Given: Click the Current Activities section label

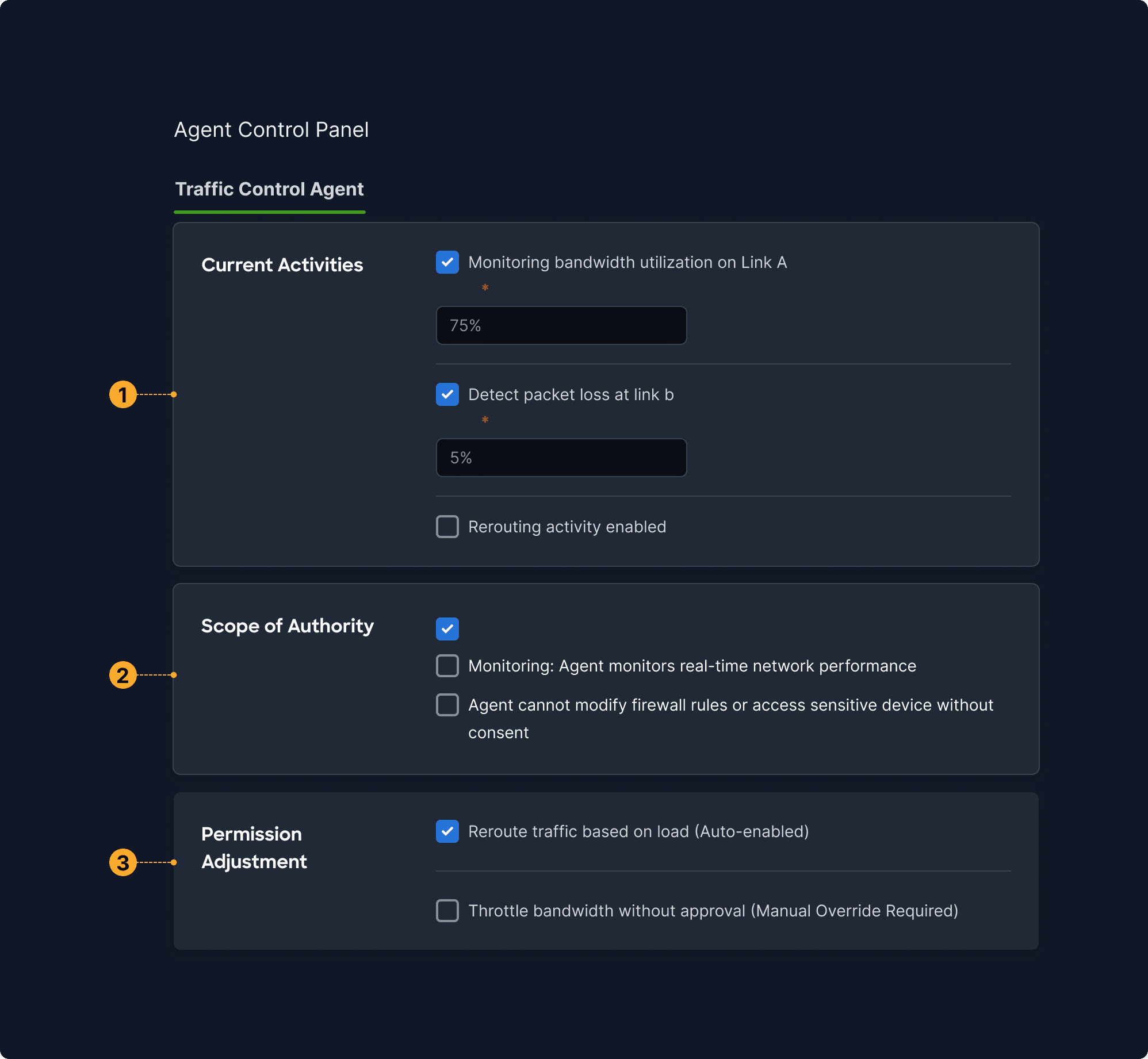Looking at the screenshot, I should pos(282,264).
